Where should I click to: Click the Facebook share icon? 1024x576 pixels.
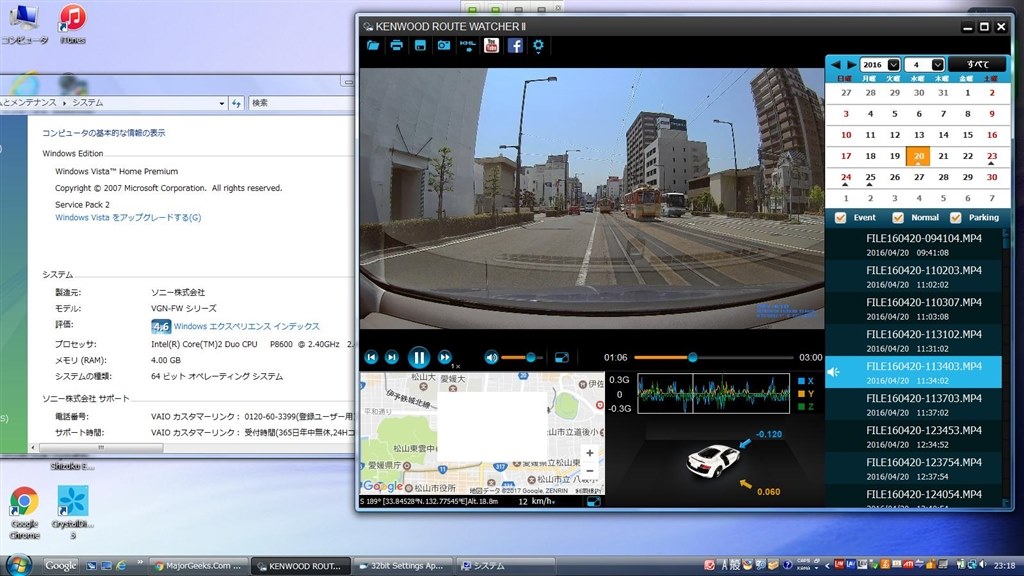click(x=515, y=45)
